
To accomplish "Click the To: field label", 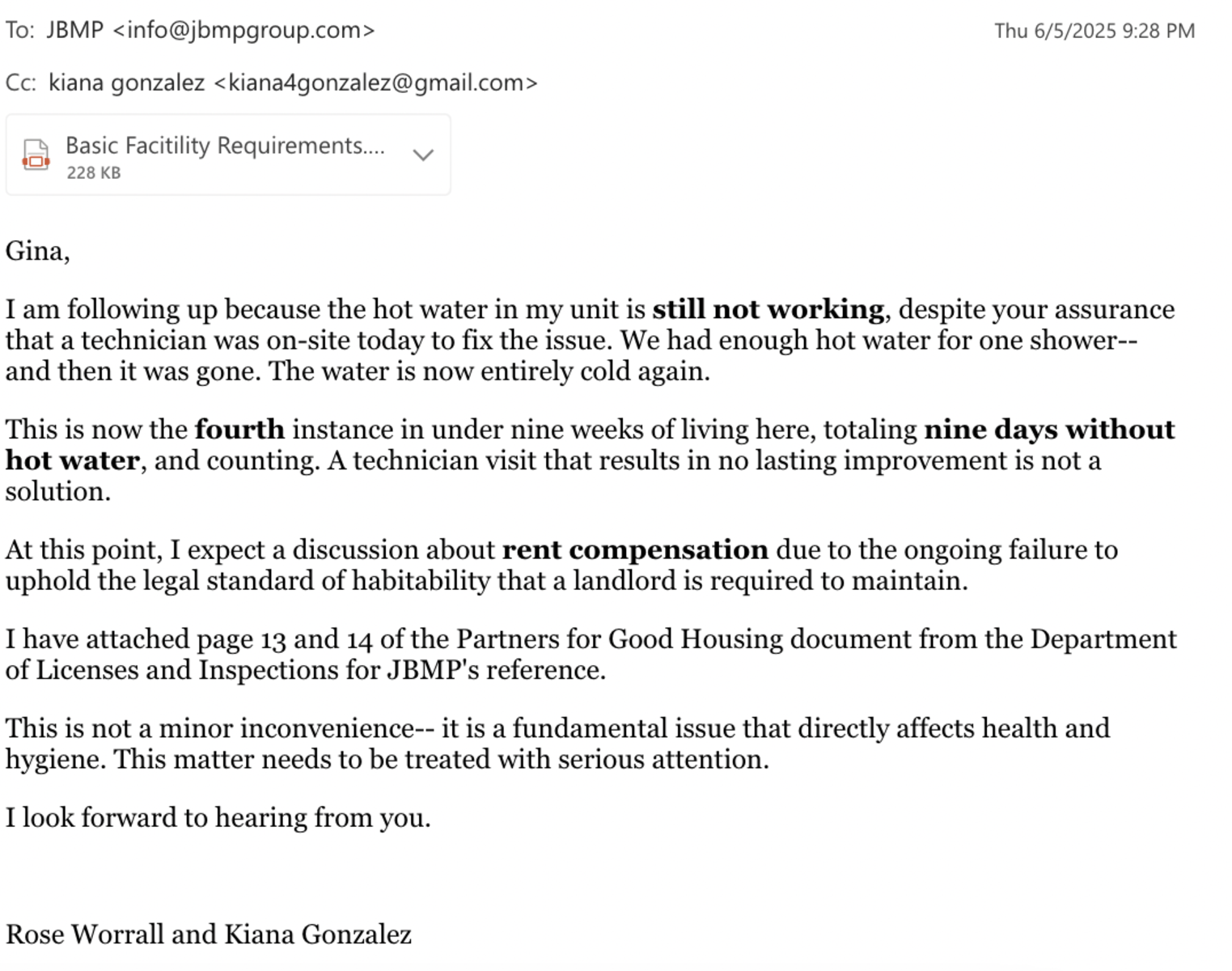I will [20, 30].
